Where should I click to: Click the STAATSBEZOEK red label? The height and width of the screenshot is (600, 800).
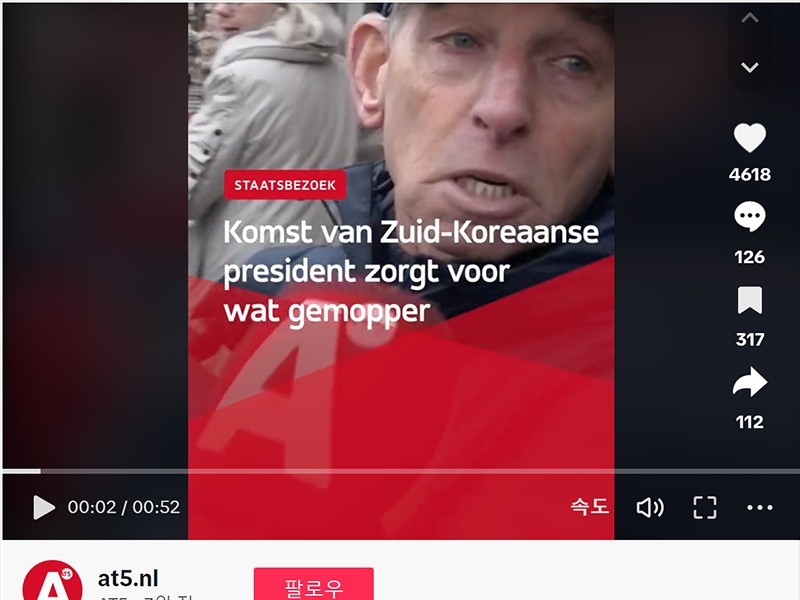[x=285, y=185]
